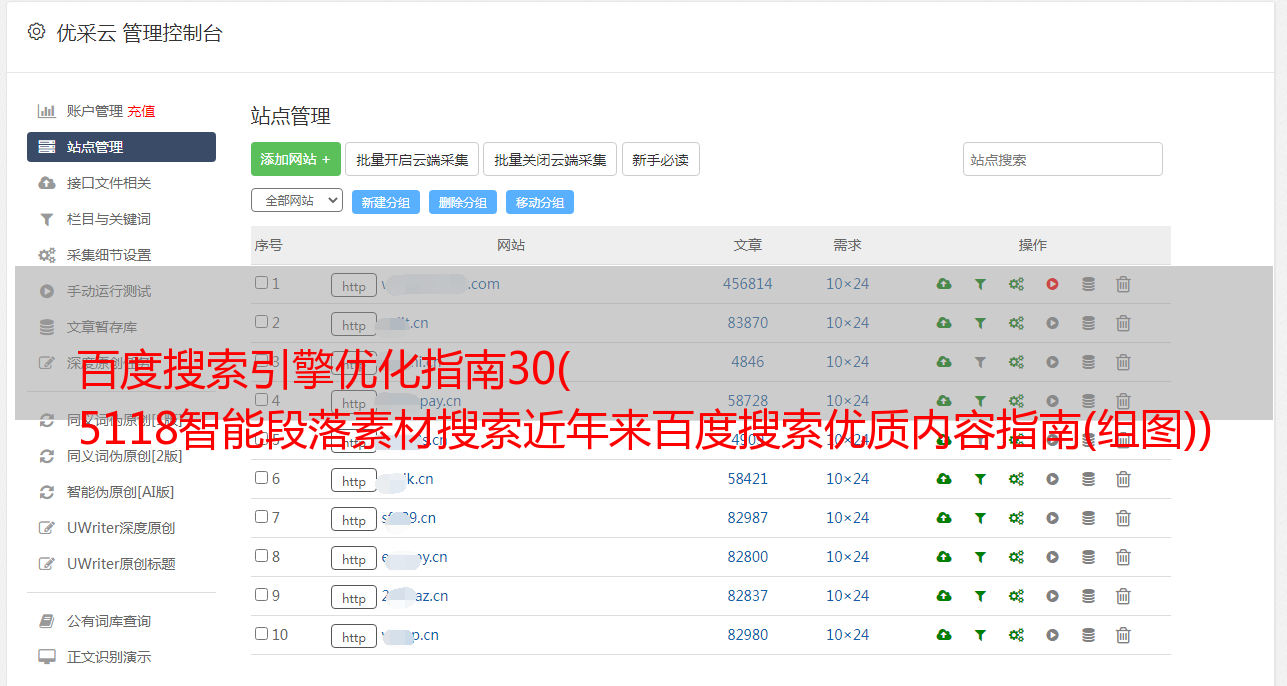The width and height of the screenshot is (1287, 686).
Task: Tick the checkbox for row 6
Action: [x=261, y=478]
